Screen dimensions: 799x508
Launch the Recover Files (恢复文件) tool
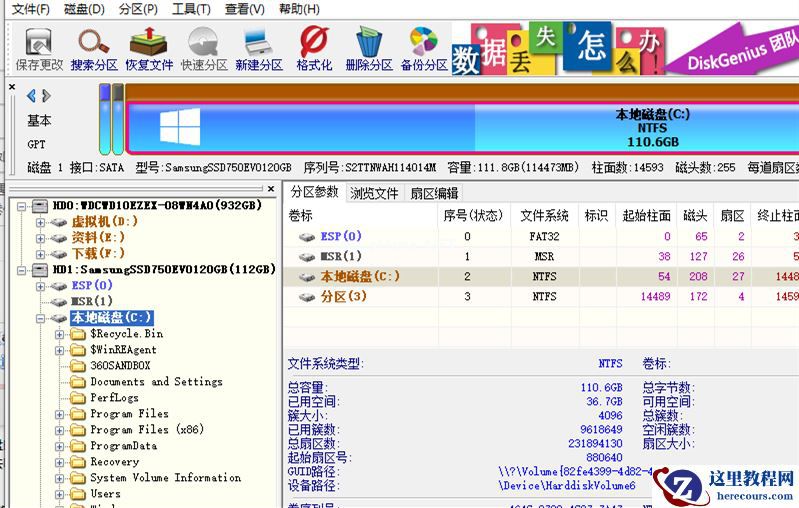(149, 49)
